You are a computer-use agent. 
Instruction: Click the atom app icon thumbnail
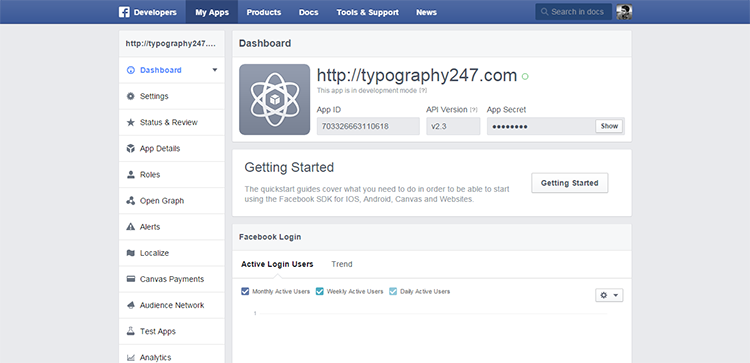(x=275, y=99)
